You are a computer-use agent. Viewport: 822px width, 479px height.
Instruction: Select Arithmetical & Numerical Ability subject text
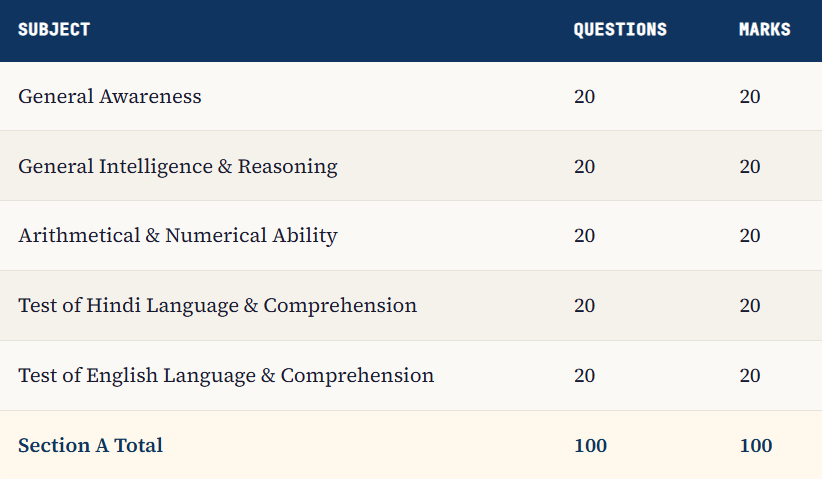pos(178,236)
